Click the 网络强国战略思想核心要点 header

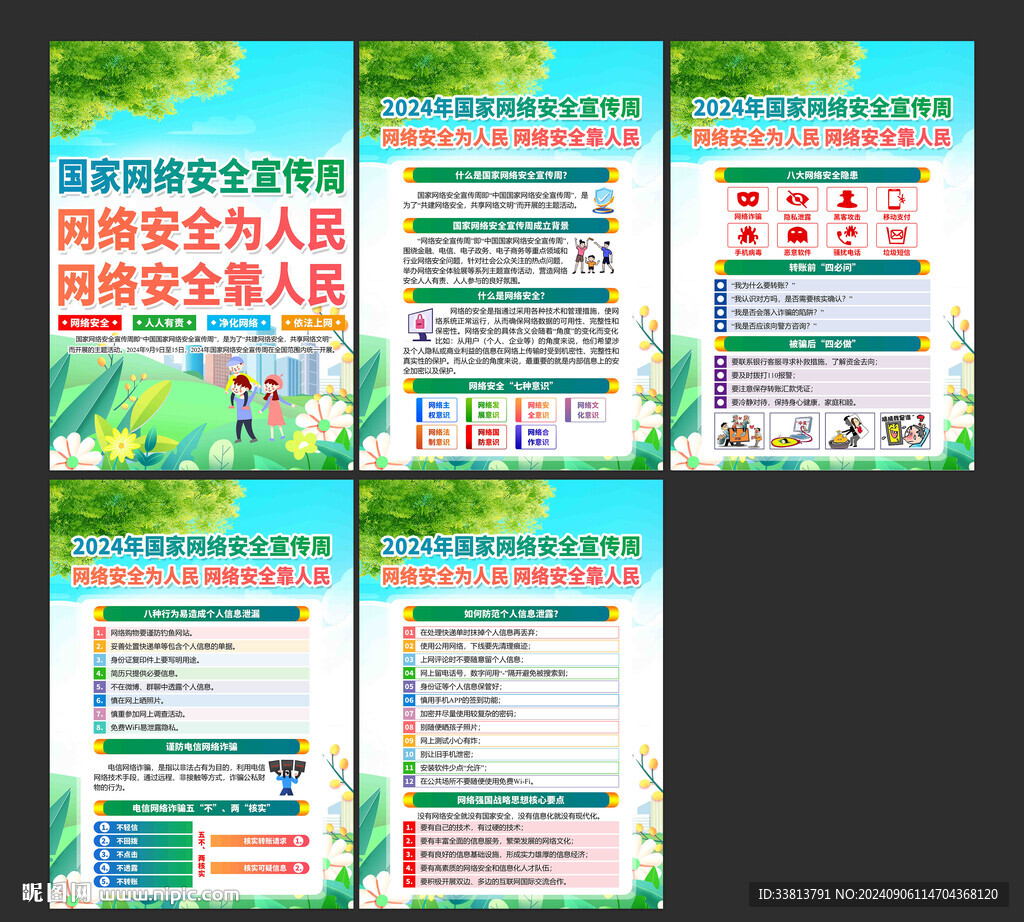click(x=511, y=800)
